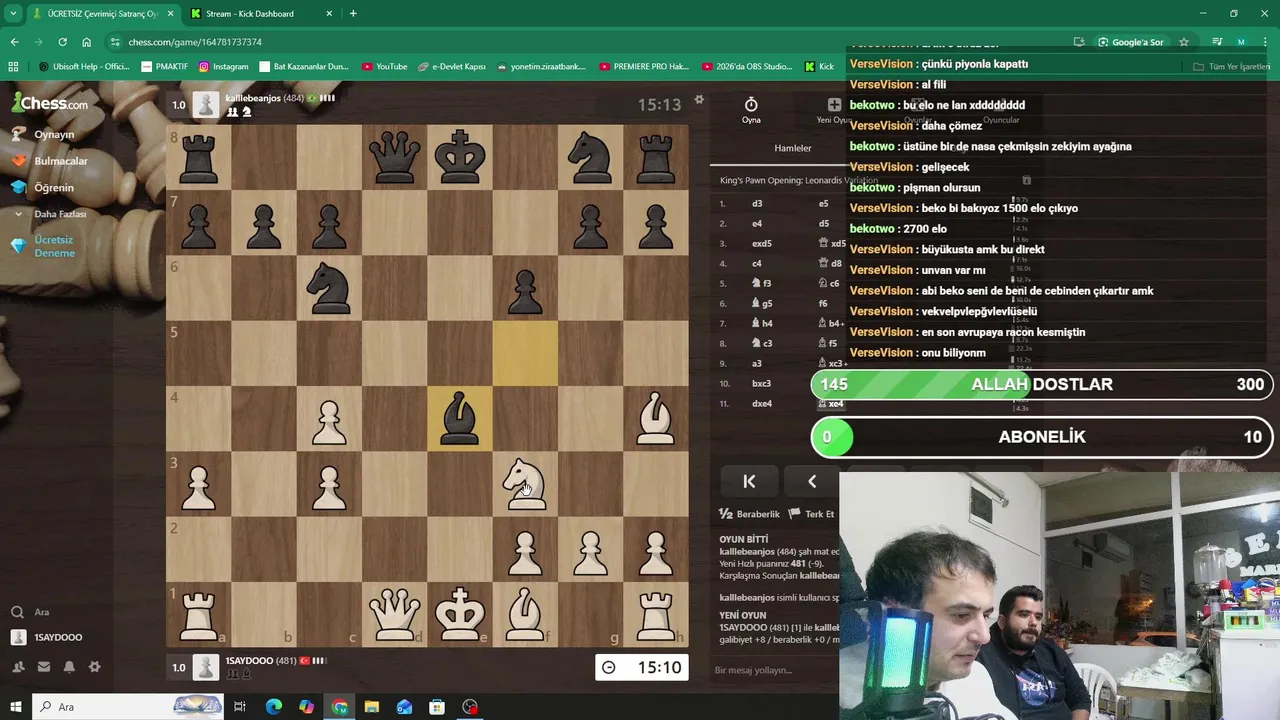Bookmark this page with star icon

1184,42
